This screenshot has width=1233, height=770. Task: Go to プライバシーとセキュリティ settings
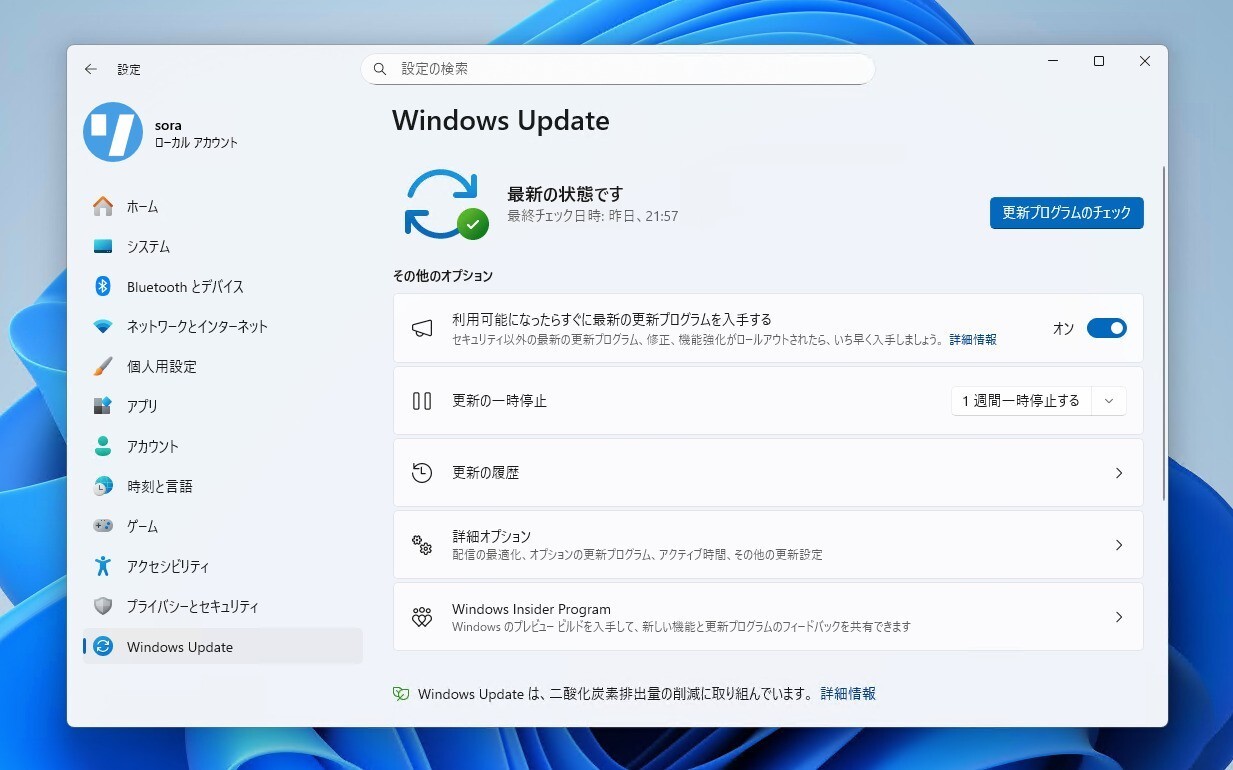click(x=223, y=606)
